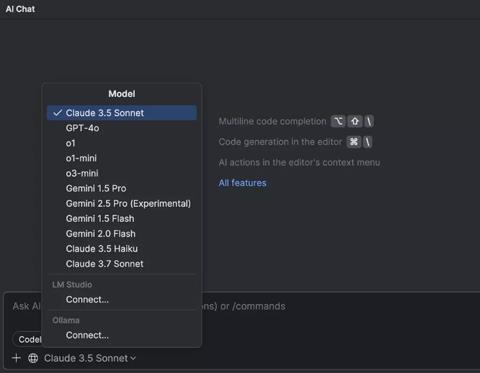Click the Option key icon for multiline completion
Image resolution: width=480 pixels, height=373 pixels.
point(338,121)
